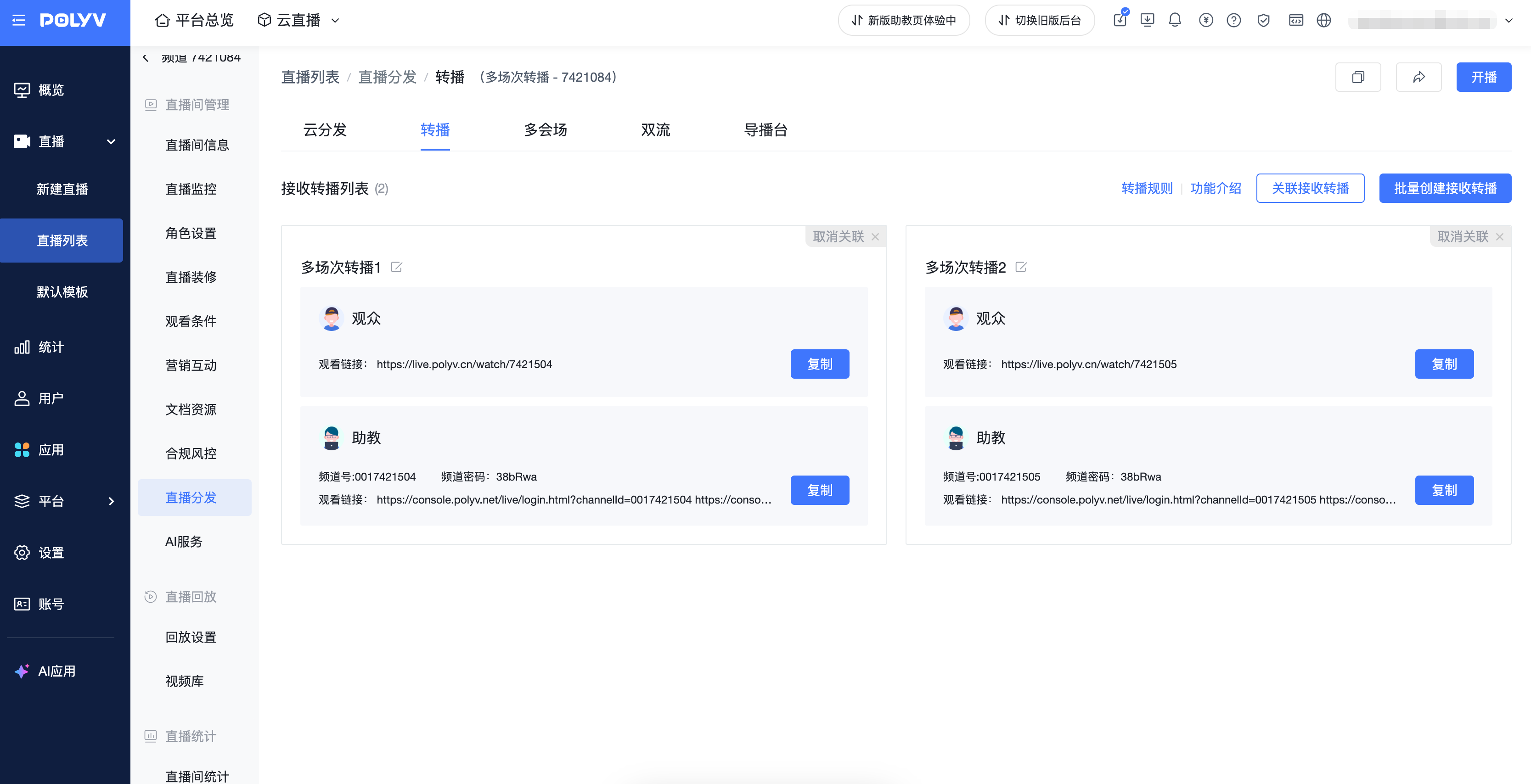Switch to the 双流 tab
The height and width of the screenshot is (784, 1531).
tap(656, 129)
